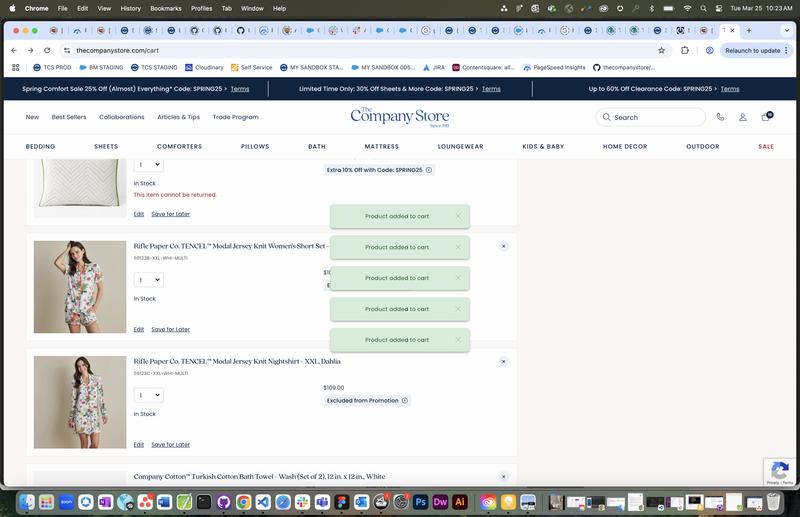This screenshot has width=800, height=517.
Task: Click the account profile icon
Action: [743, 117]
